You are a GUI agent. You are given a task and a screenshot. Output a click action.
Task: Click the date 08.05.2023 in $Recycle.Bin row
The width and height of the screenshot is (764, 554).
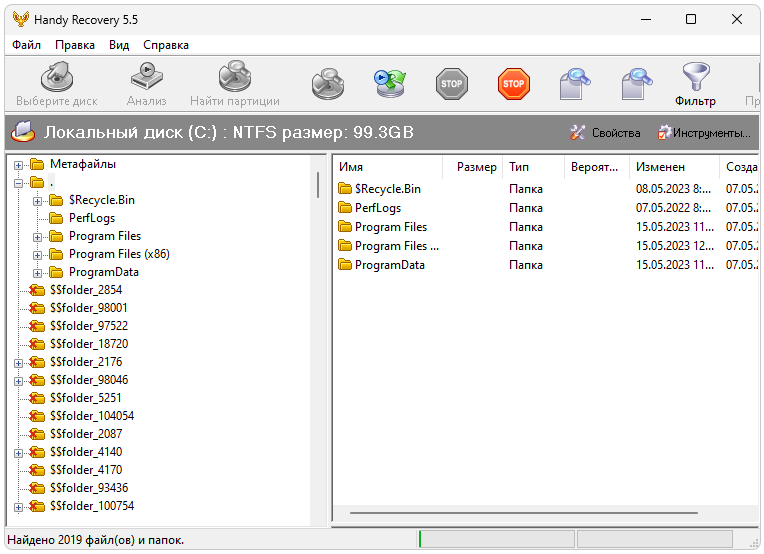[673, 189]
